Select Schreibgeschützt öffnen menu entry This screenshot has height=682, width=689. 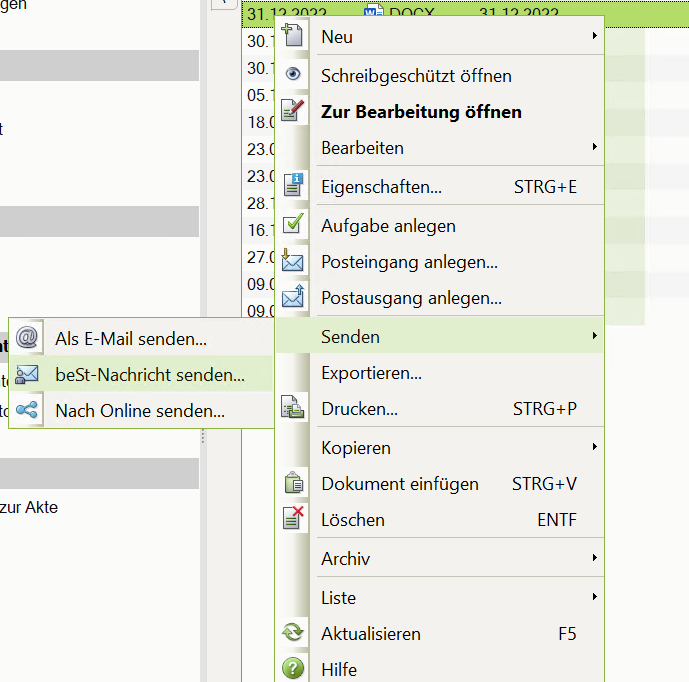click(440, 76)
